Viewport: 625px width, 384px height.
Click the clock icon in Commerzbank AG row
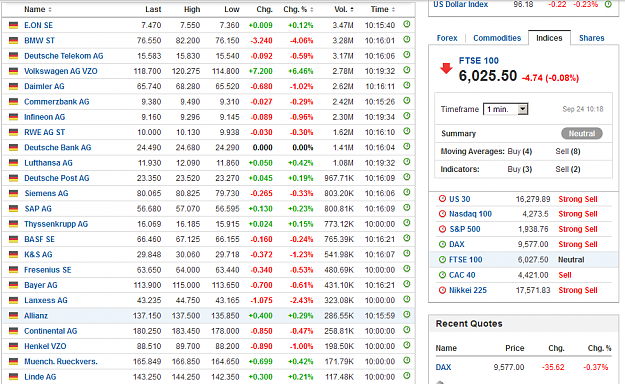[407, 100]
